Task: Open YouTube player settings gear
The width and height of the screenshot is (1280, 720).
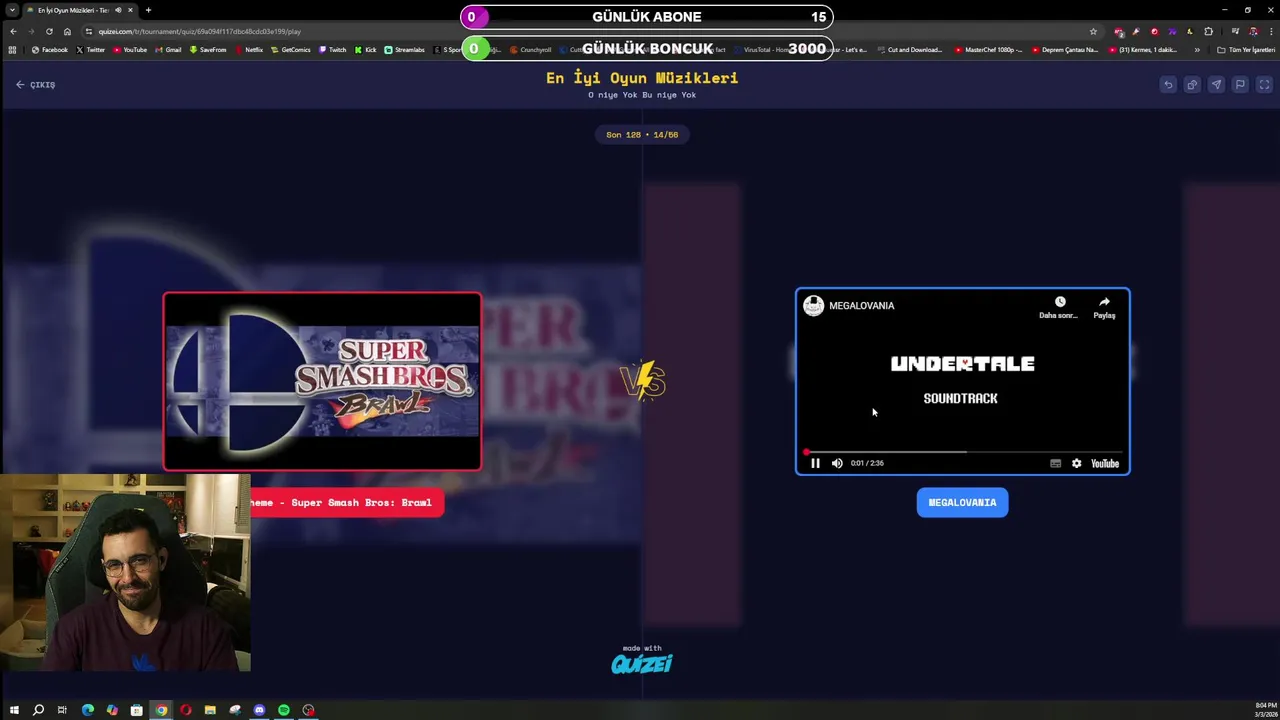Action: [x=1076, y=463]
